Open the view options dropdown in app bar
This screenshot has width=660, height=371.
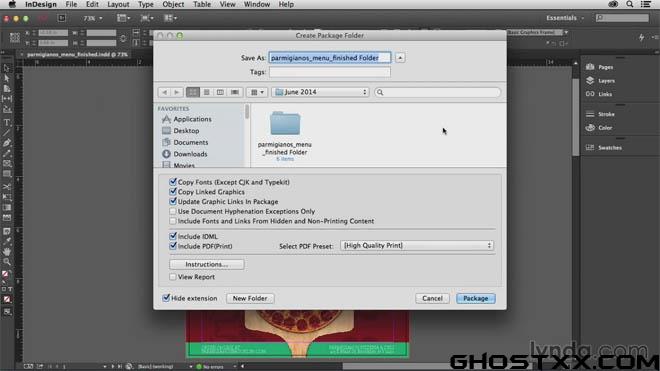(123, 18)
